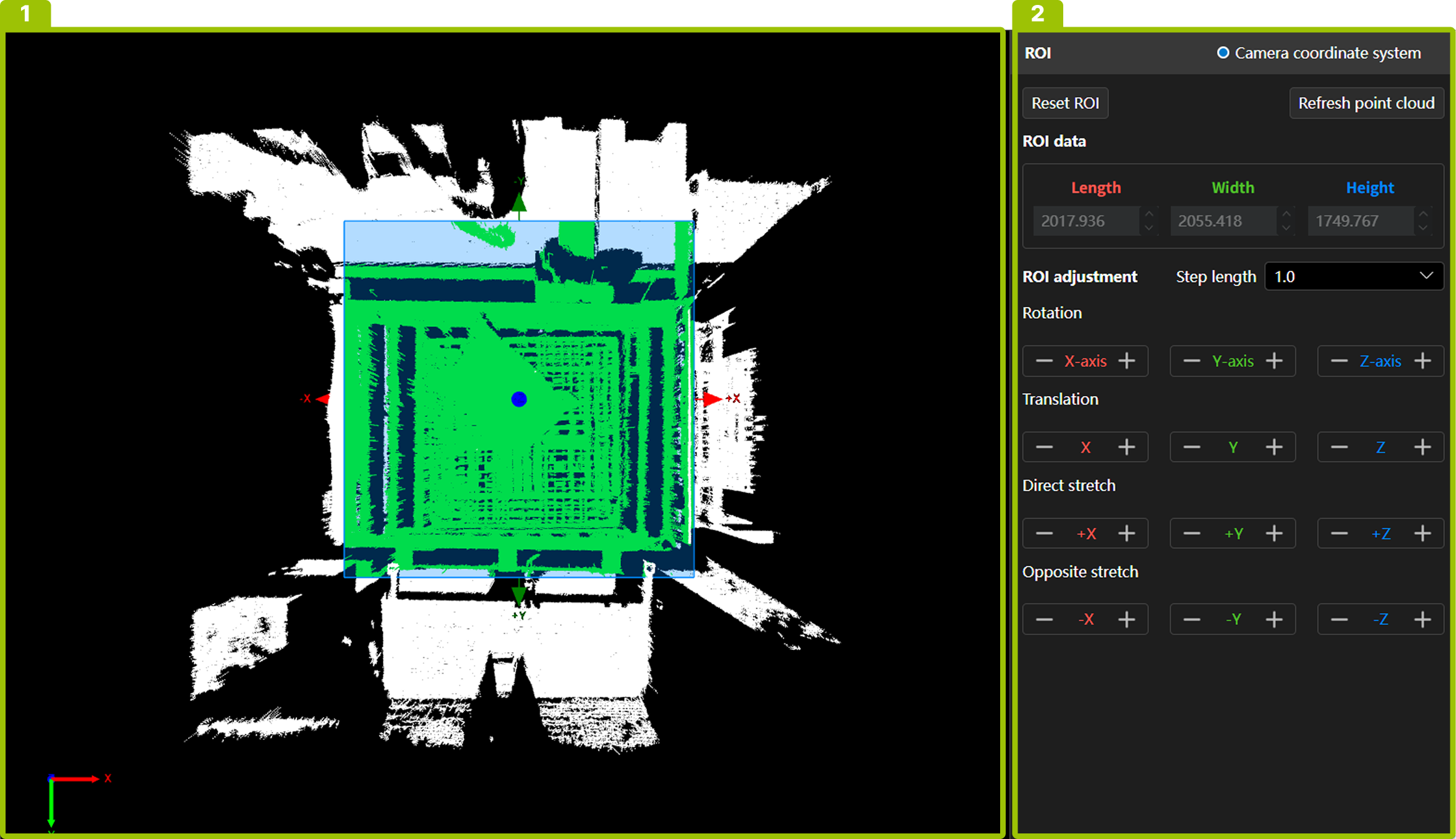
Task: Click plus for Y-axis rotation
Action: click(1274, 361)
